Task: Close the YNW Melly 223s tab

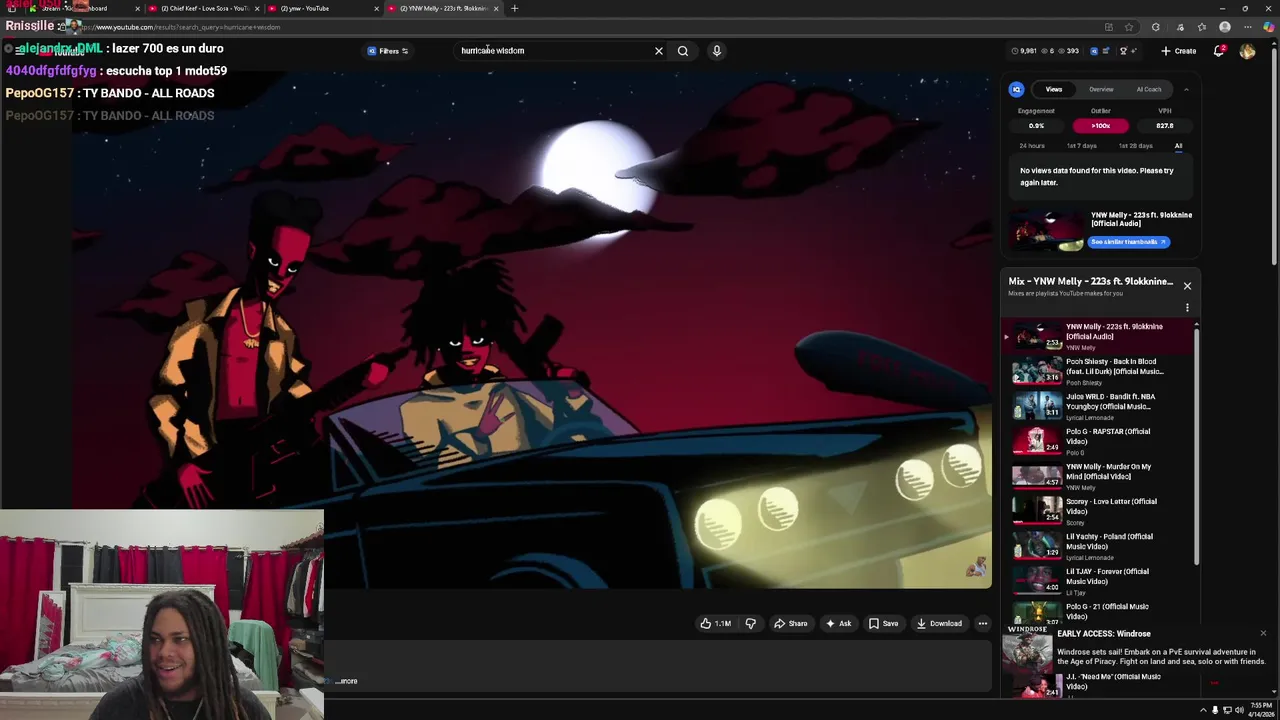Action: 496,8
